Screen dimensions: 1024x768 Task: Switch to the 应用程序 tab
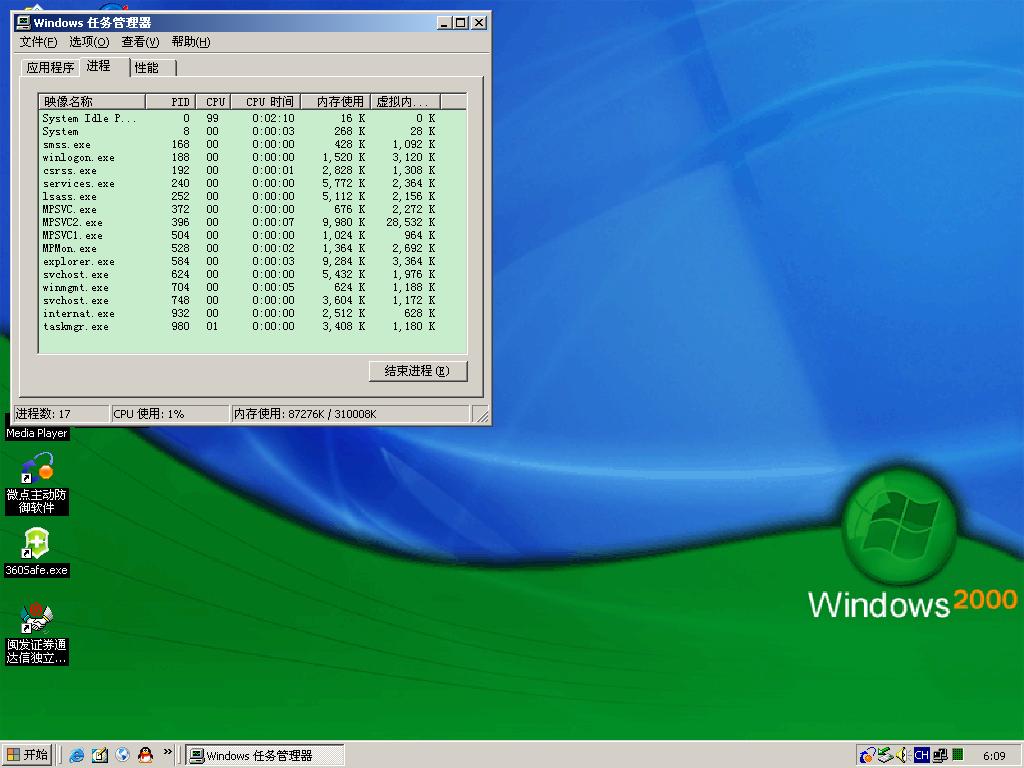pos(50,67)
